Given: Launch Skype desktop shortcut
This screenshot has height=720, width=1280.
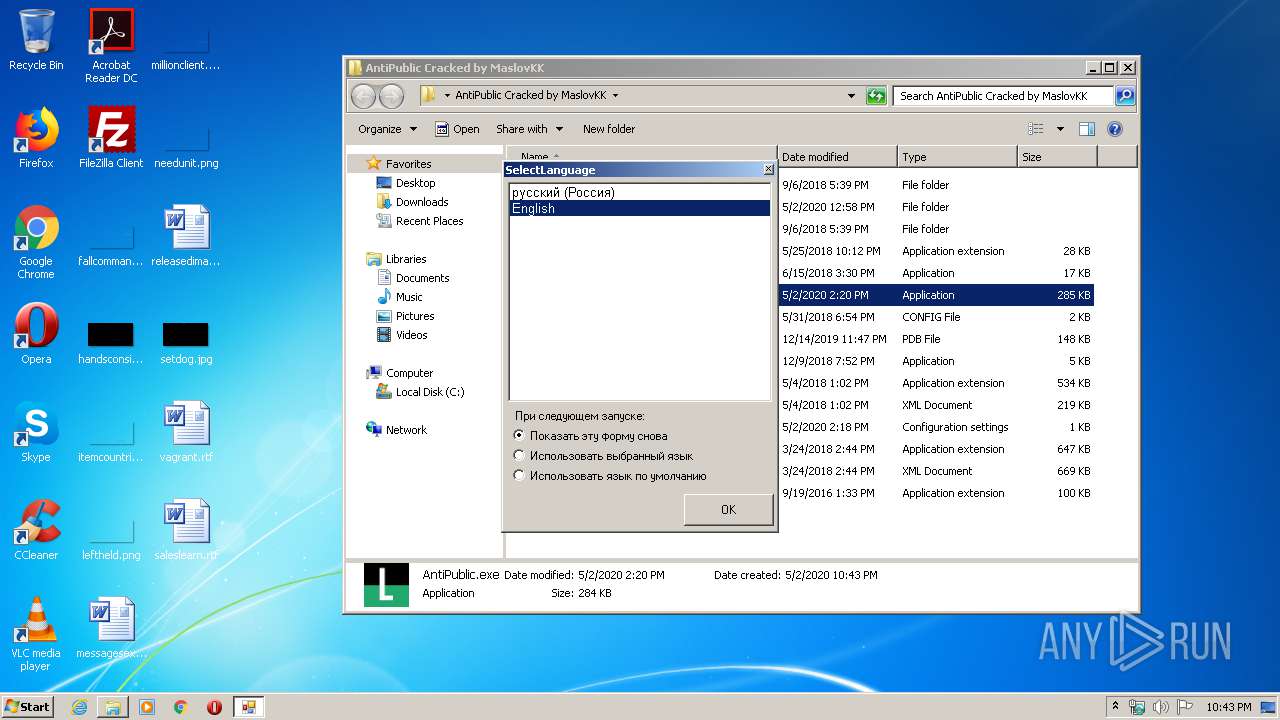Looking at the screenshot, I should pyautogui.click(x=36, y=432).
